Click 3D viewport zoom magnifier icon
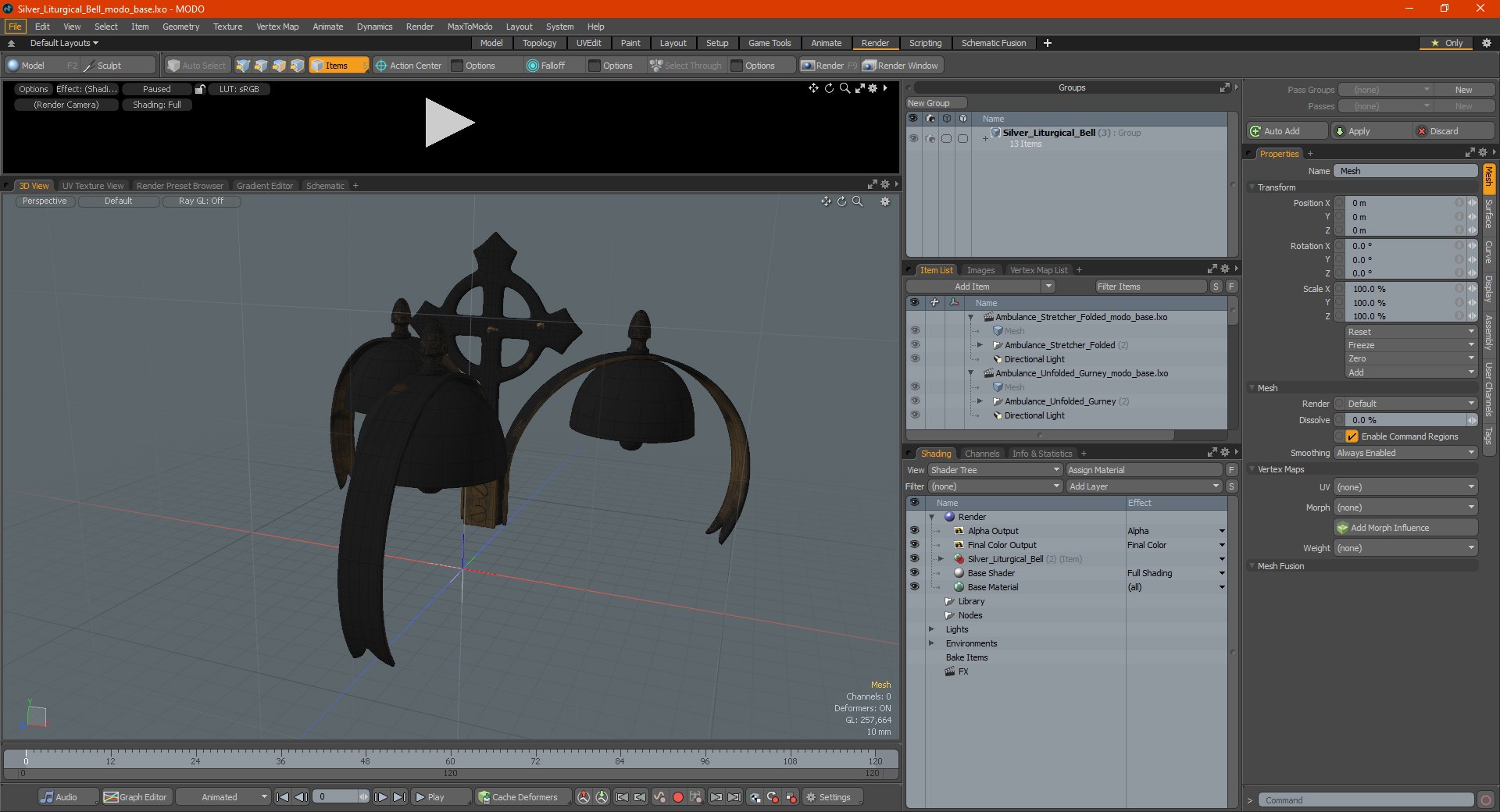This screenshot has height=812, width=1500. click(858, 201)
